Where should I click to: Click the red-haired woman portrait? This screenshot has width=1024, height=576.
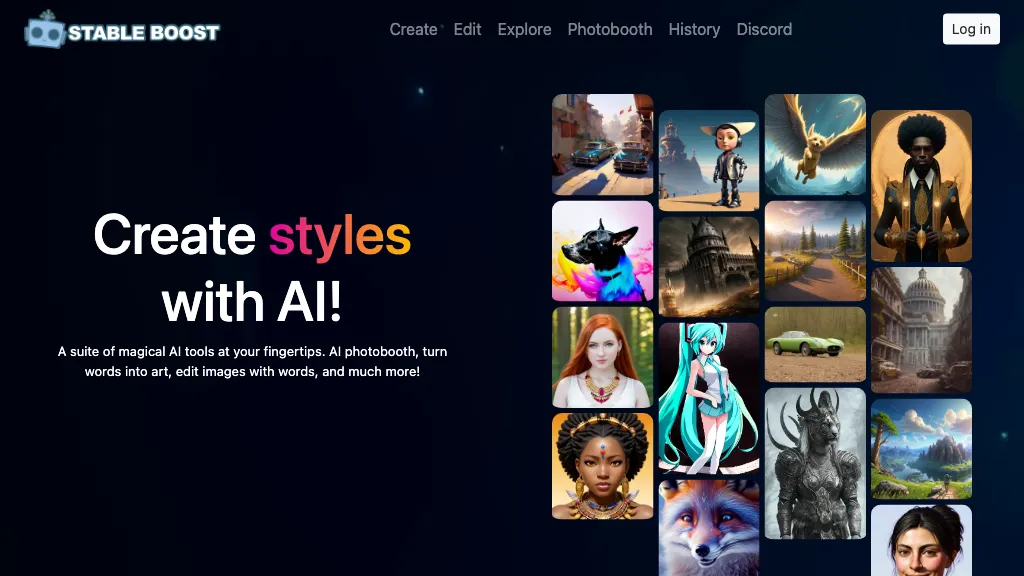(602, 357)
